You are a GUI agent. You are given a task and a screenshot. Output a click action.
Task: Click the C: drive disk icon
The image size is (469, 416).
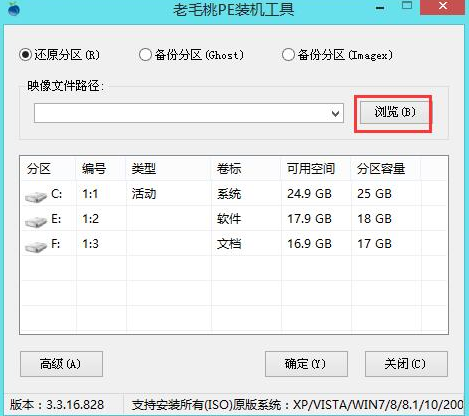click(x=36, y=197)
